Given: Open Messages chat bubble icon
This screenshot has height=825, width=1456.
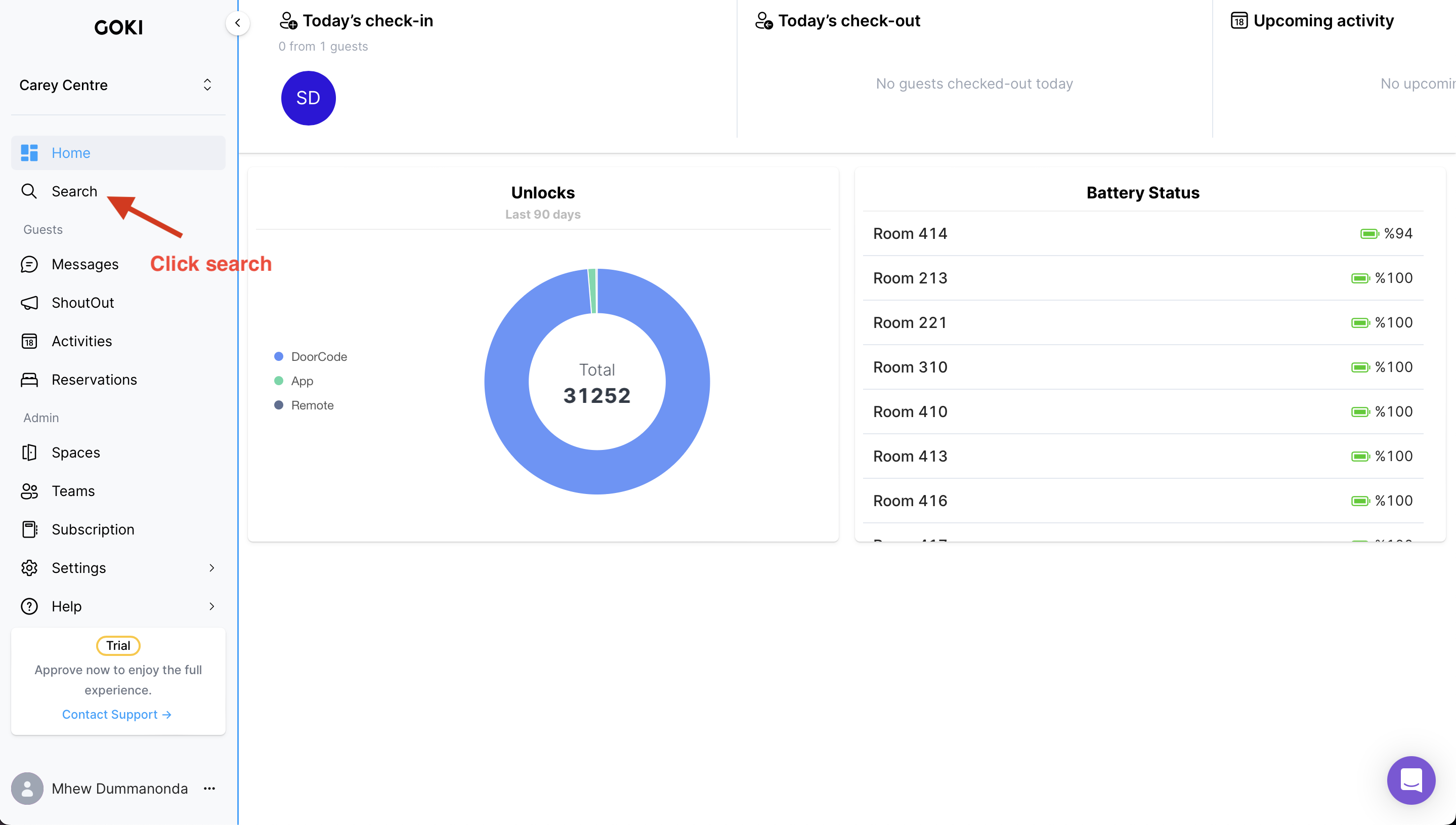Looking at the screenshot, I should click(x=29, y=264).
